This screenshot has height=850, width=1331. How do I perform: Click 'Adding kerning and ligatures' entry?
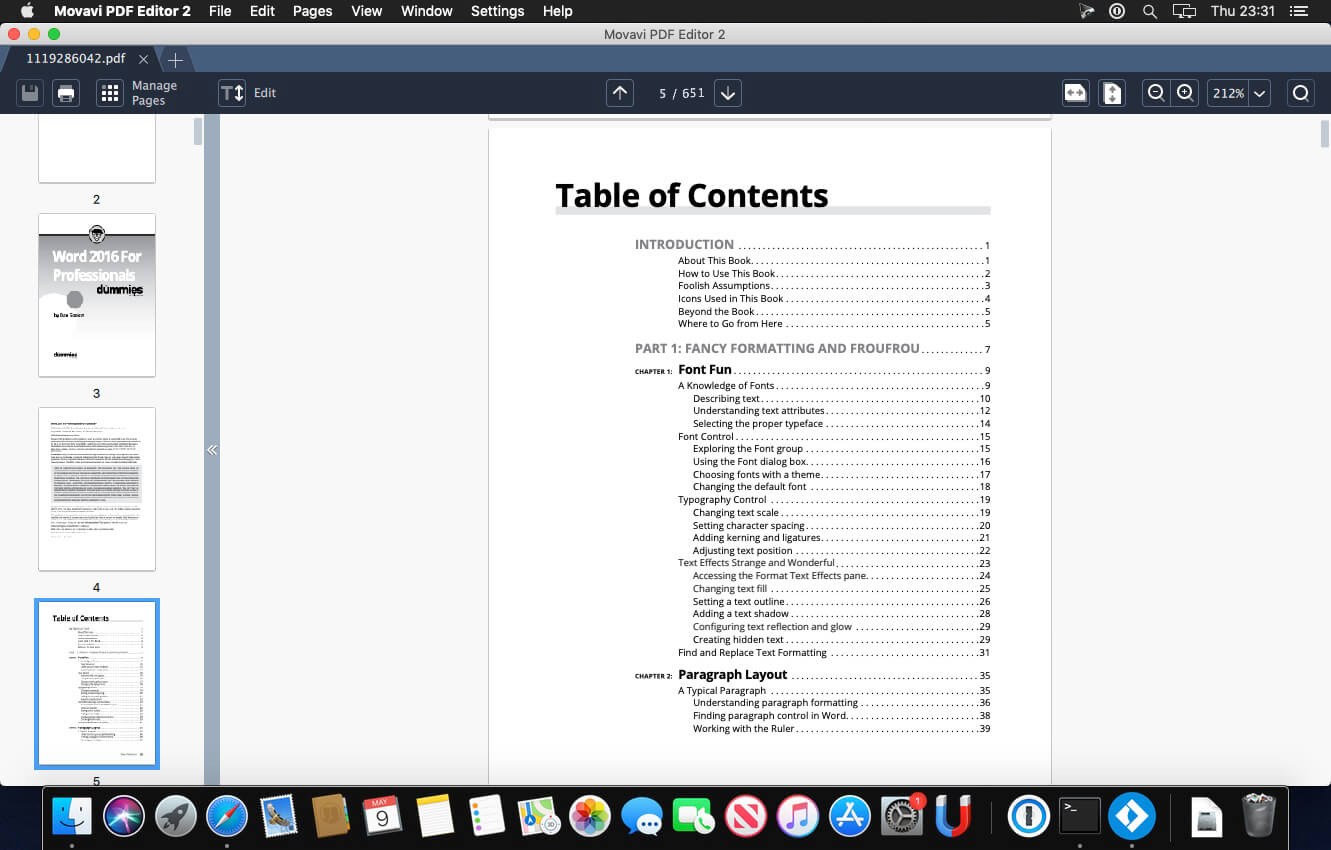757,538
